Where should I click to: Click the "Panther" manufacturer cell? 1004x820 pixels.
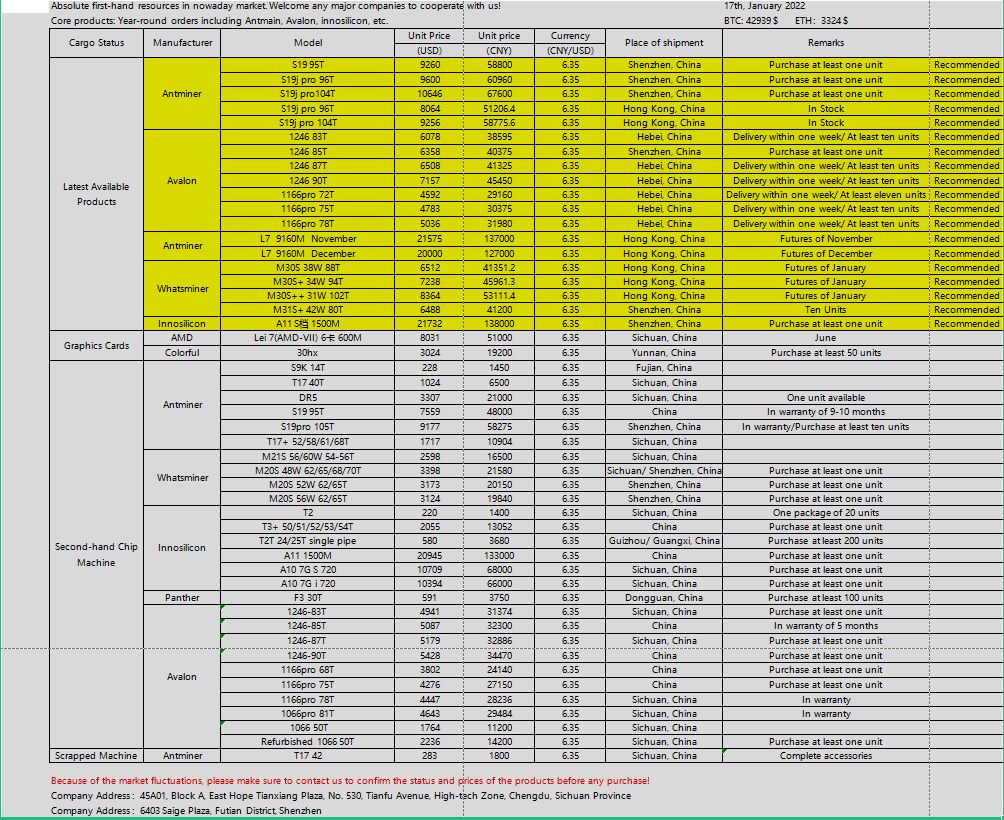(x=182, y=598)
